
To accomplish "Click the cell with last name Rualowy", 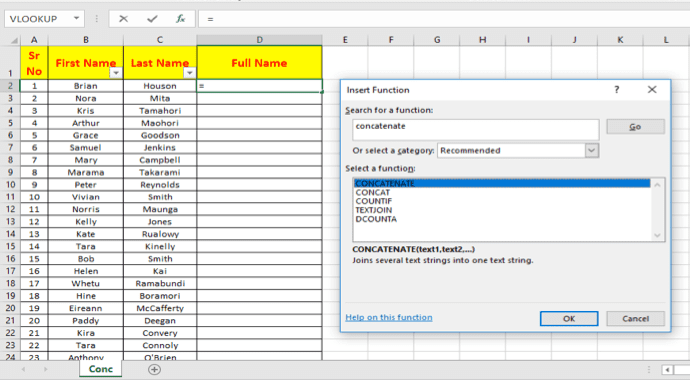I will [x=160, y=234].
